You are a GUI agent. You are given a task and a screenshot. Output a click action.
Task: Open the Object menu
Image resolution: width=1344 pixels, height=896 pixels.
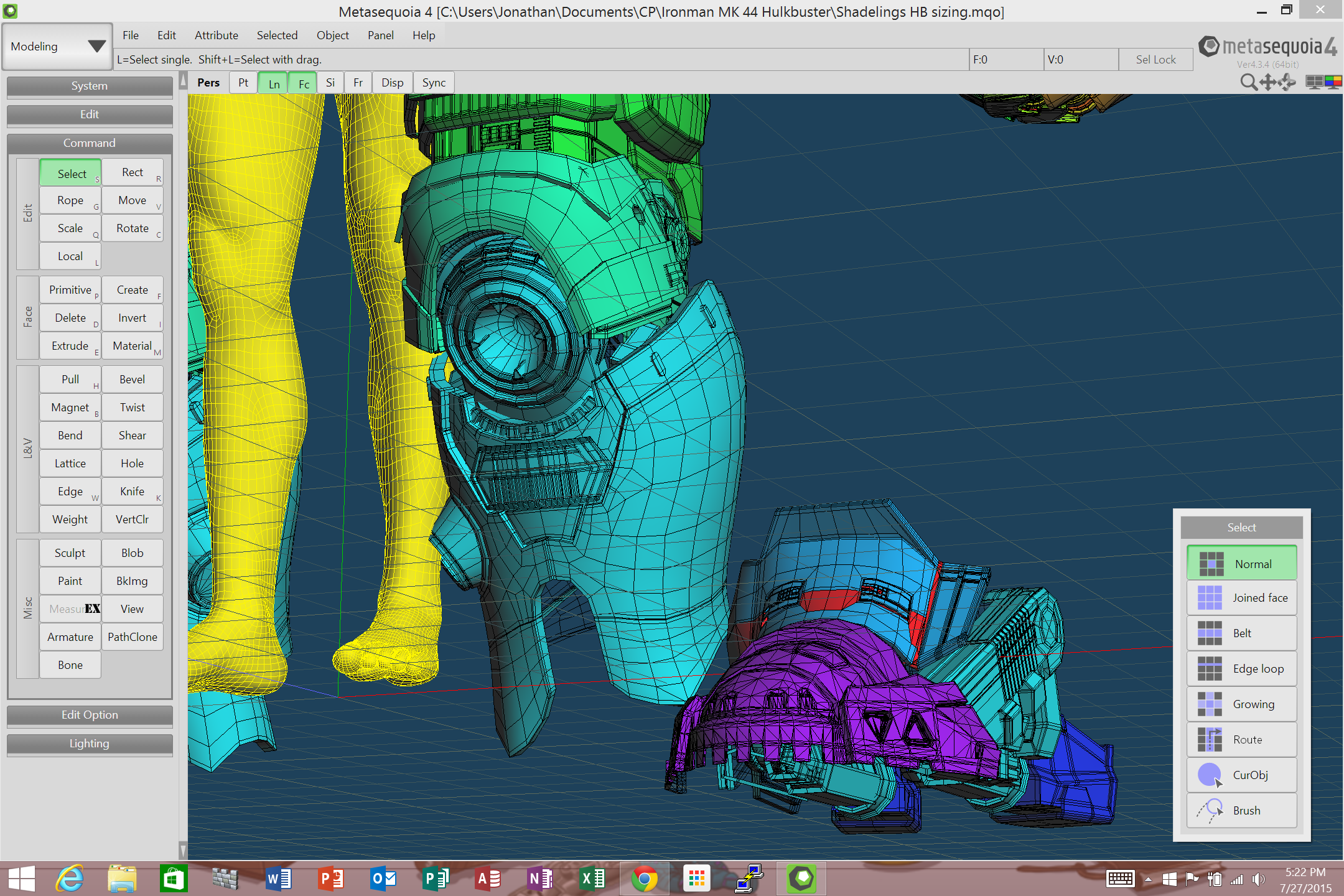click(332, 35)
